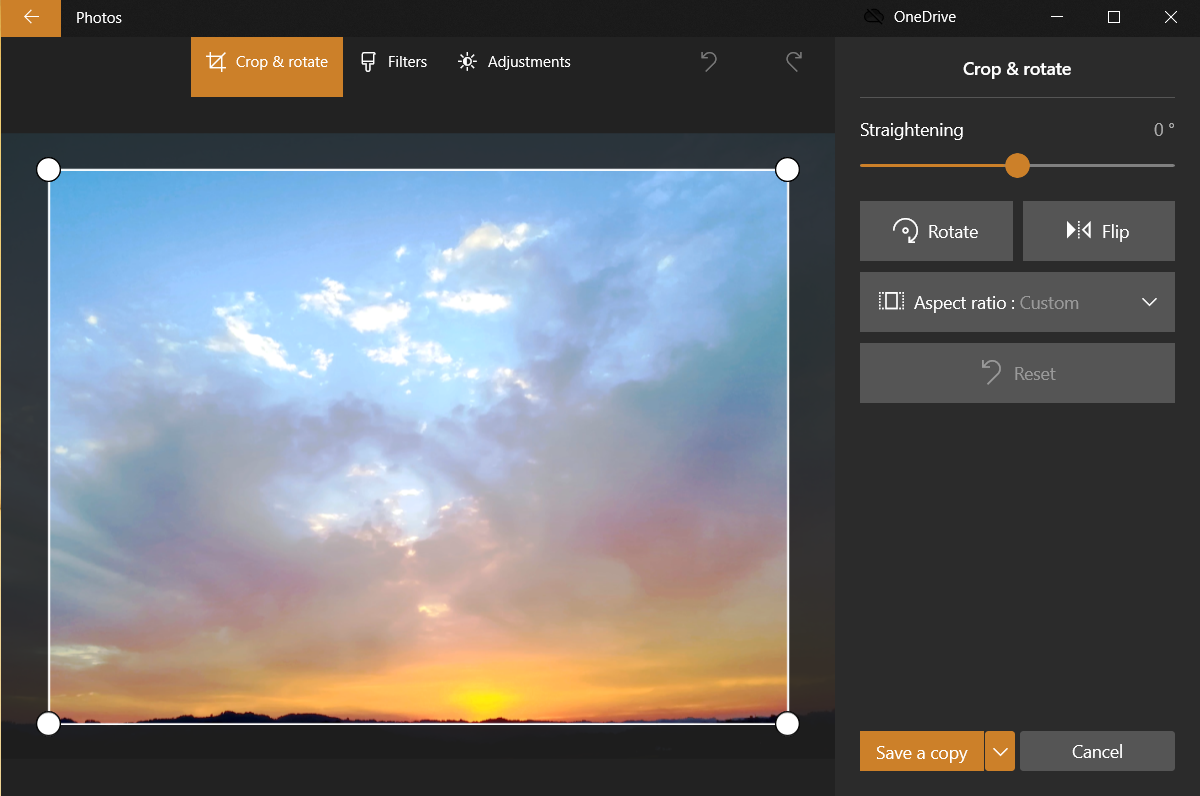
Task: Click the back arrow in the title bar
Action: click(31, 18)
